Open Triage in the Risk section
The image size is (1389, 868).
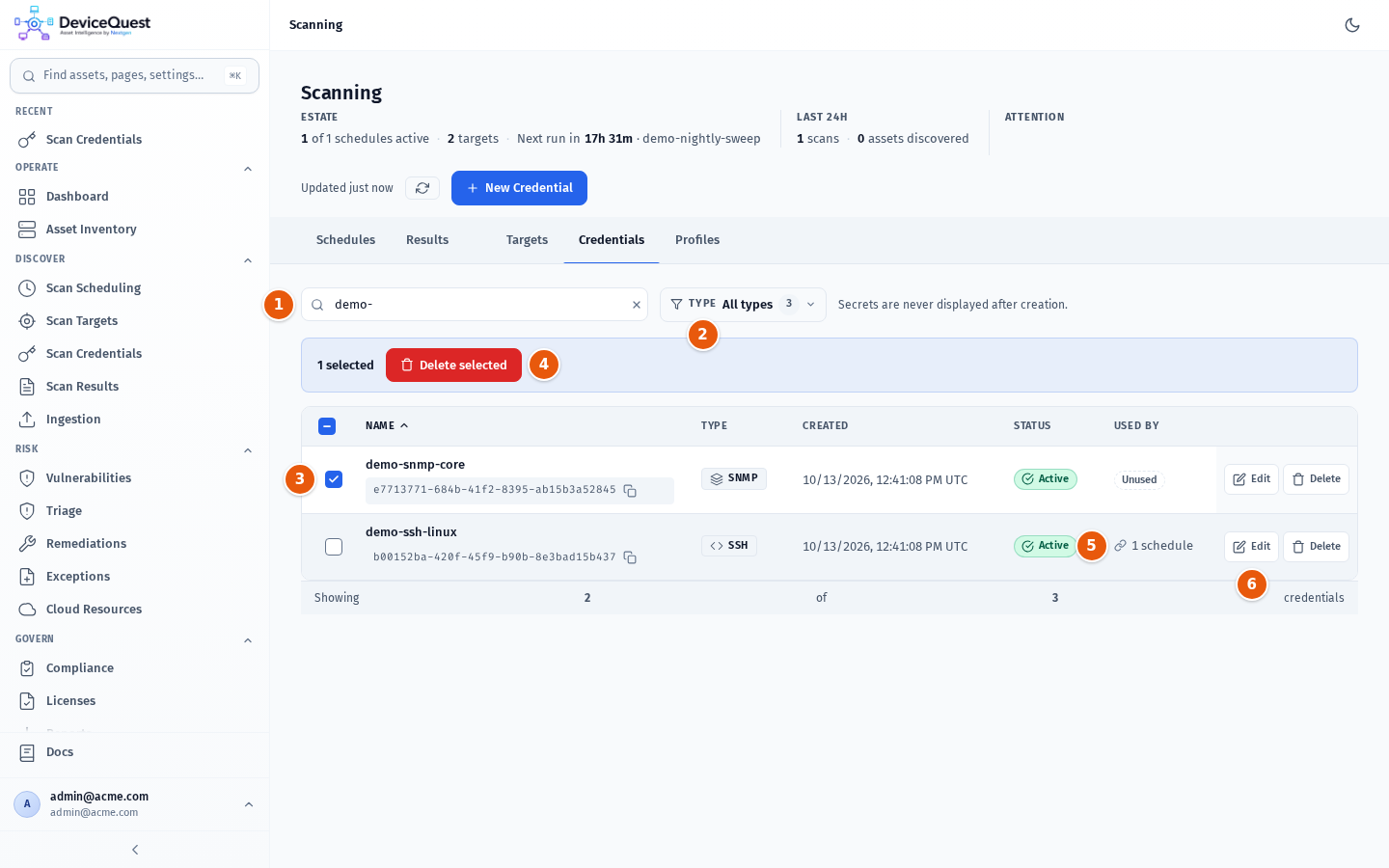[x=134, y=511]
